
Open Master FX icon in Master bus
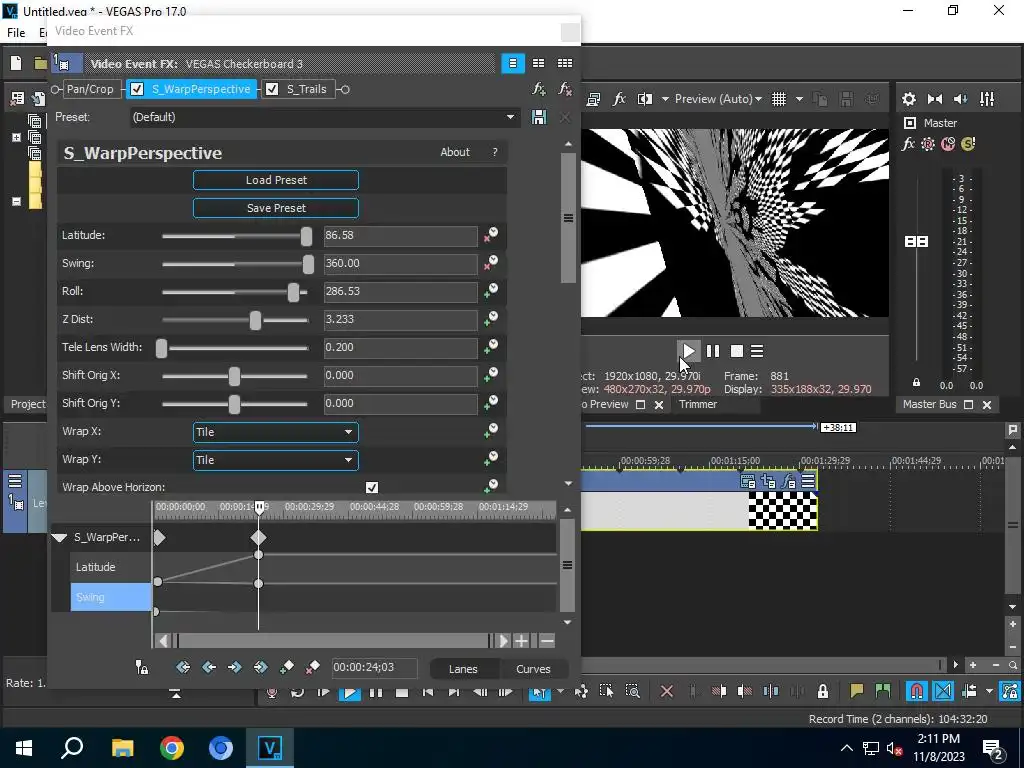pos(908,144)
